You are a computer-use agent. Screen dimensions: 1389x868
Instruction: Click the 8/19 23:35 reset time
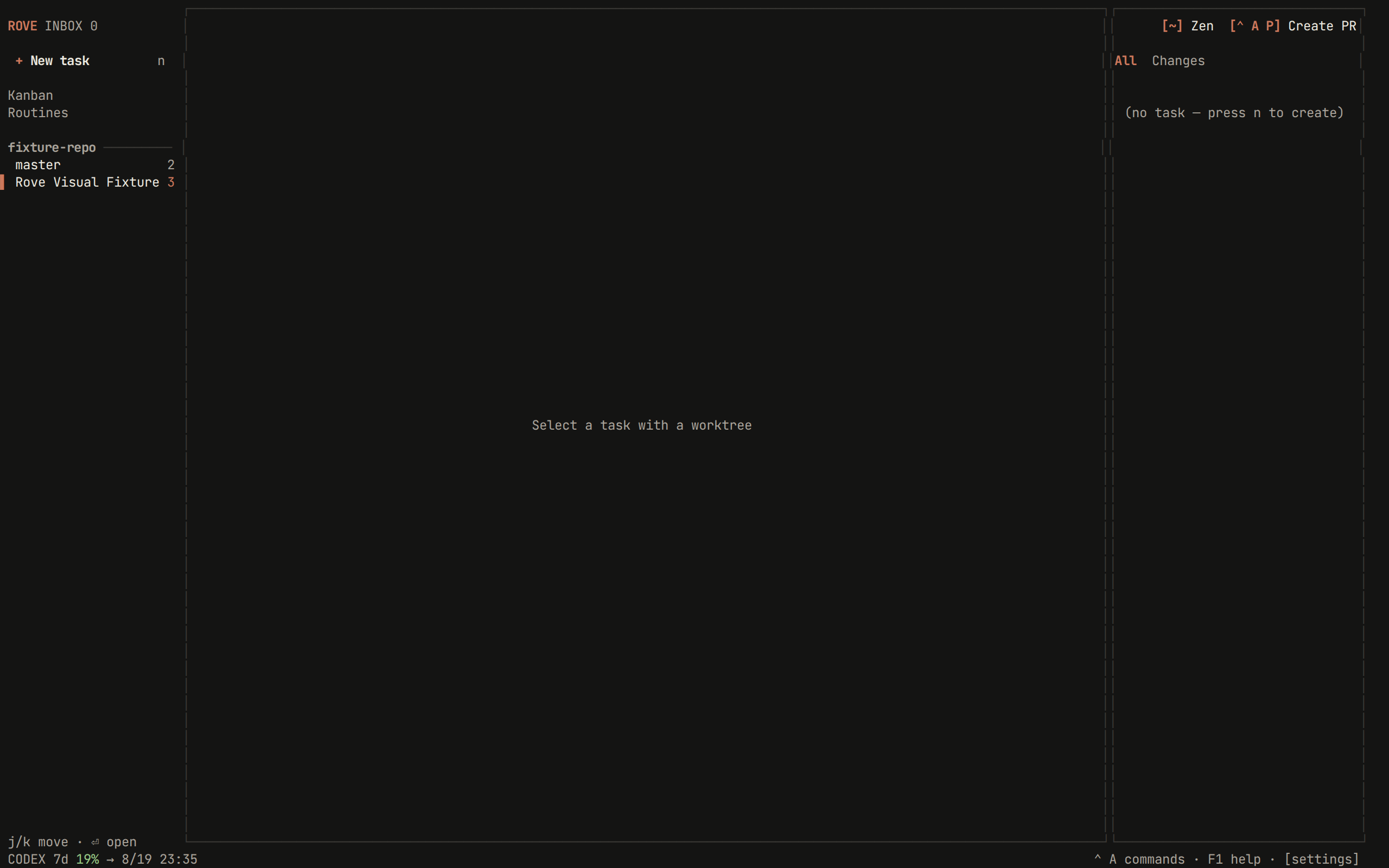click(x=160, y=859)
